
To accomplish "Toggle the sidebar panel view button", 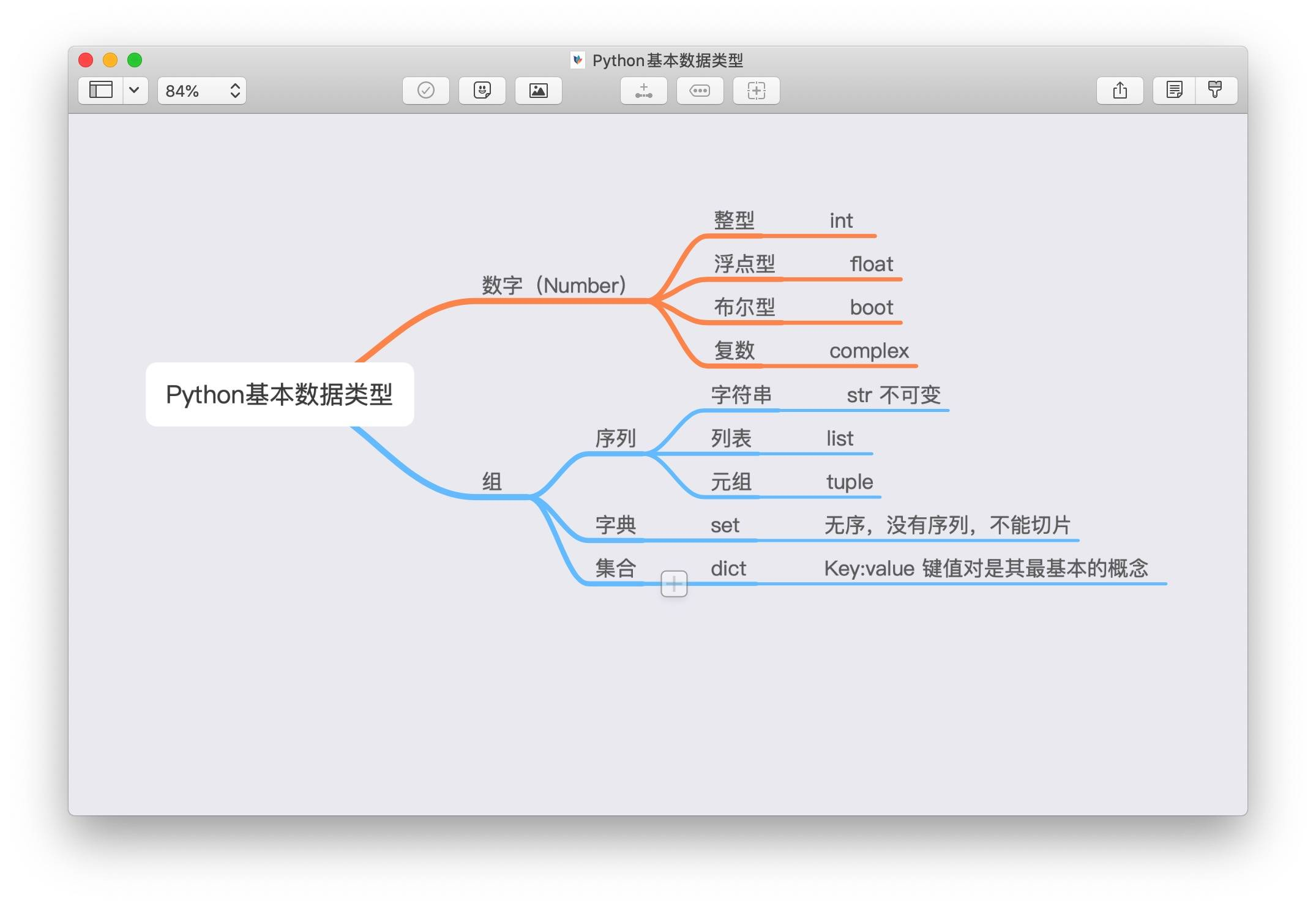I will (101, 91).
